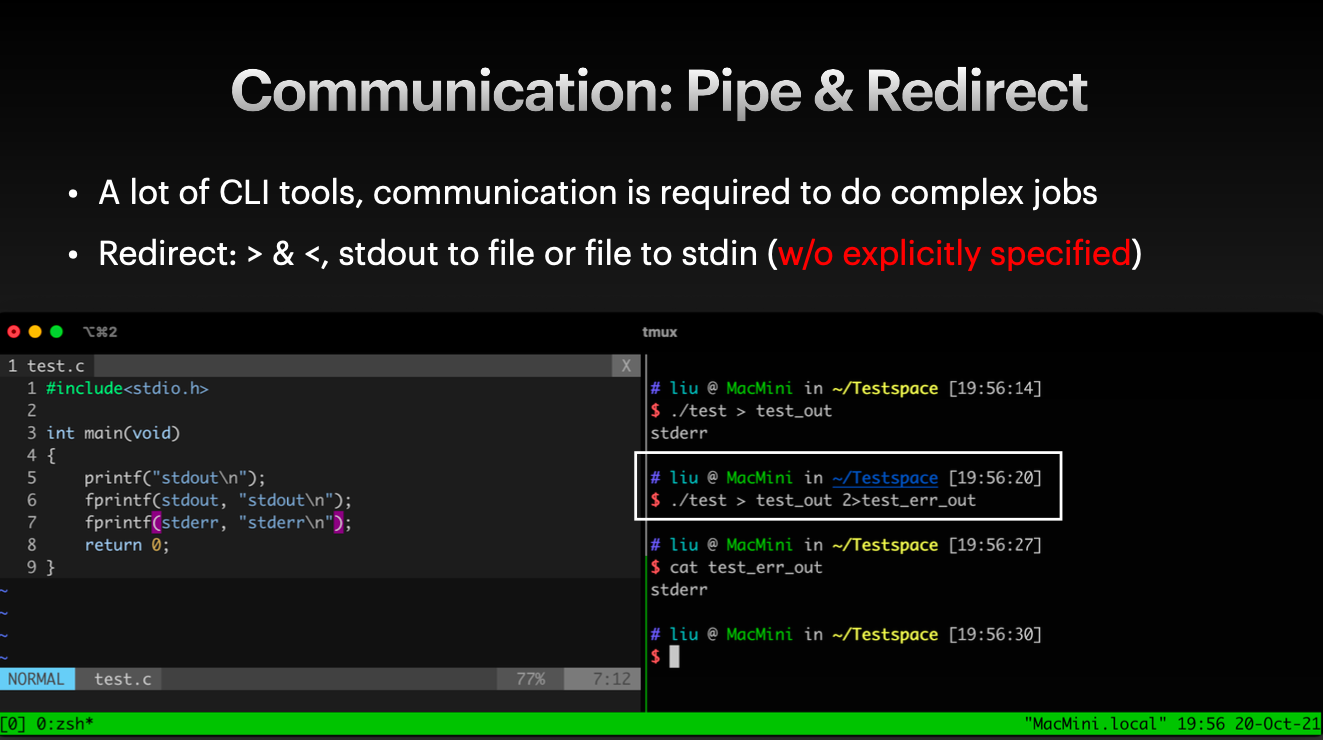Click the 'cat test_err_out' command
The height and width of the screenshot is (740, 1323).
pyautogui.click(x=746, y=567)
